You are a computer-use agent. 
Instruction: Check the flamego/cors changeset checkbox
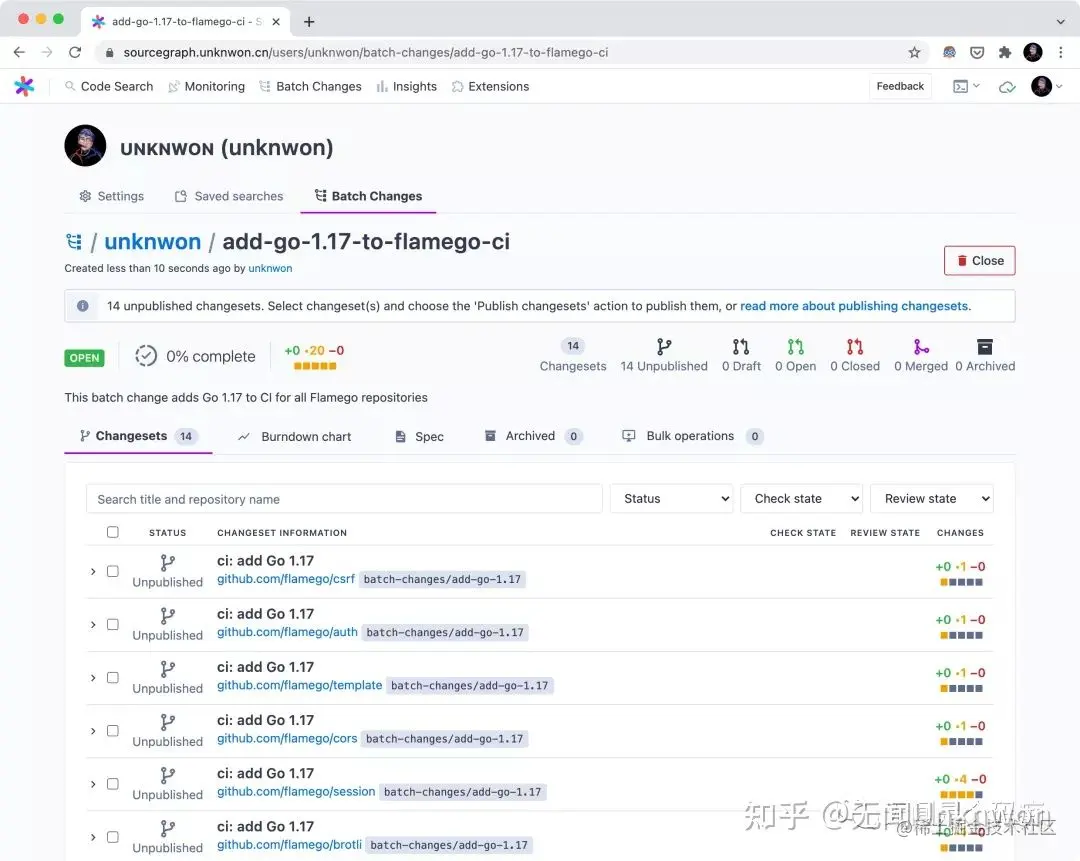point(113,731)
